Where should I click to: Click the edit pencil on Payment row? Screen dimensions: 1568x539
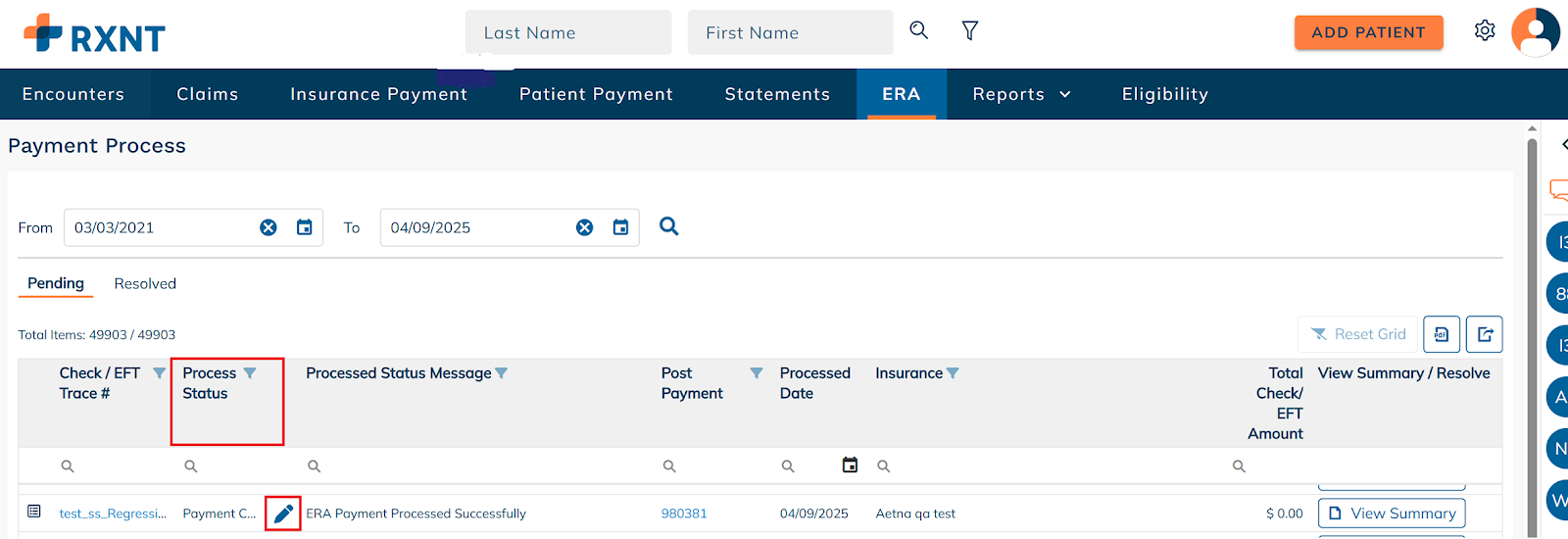click(x=283, y=514)
